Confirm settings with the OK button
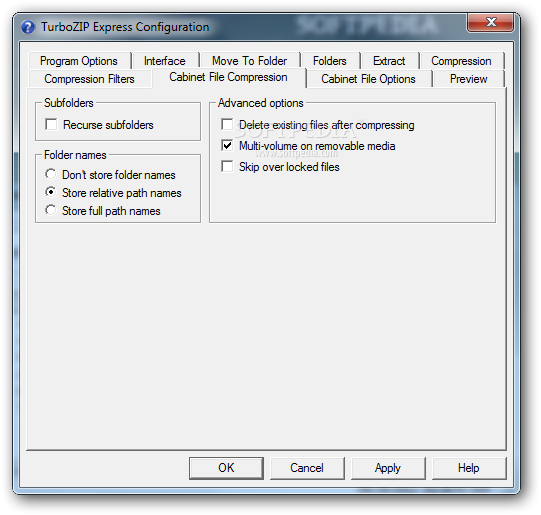The height and width of the screenshot is (515, 541). (x=226, y=468)
